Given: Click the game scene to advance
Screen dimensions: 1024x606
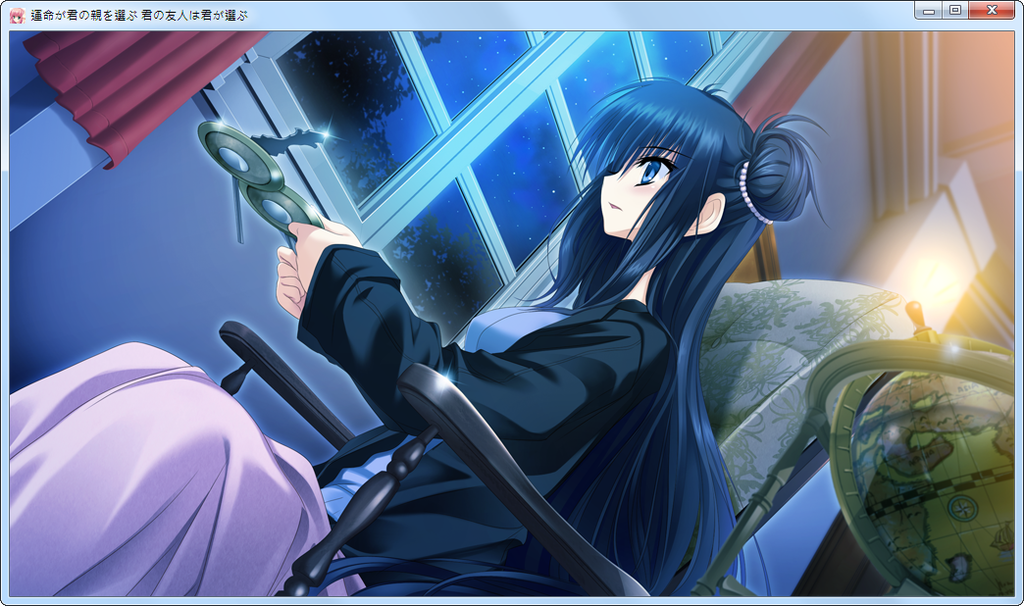Looking at the screenshot, I should pos(512,313).
